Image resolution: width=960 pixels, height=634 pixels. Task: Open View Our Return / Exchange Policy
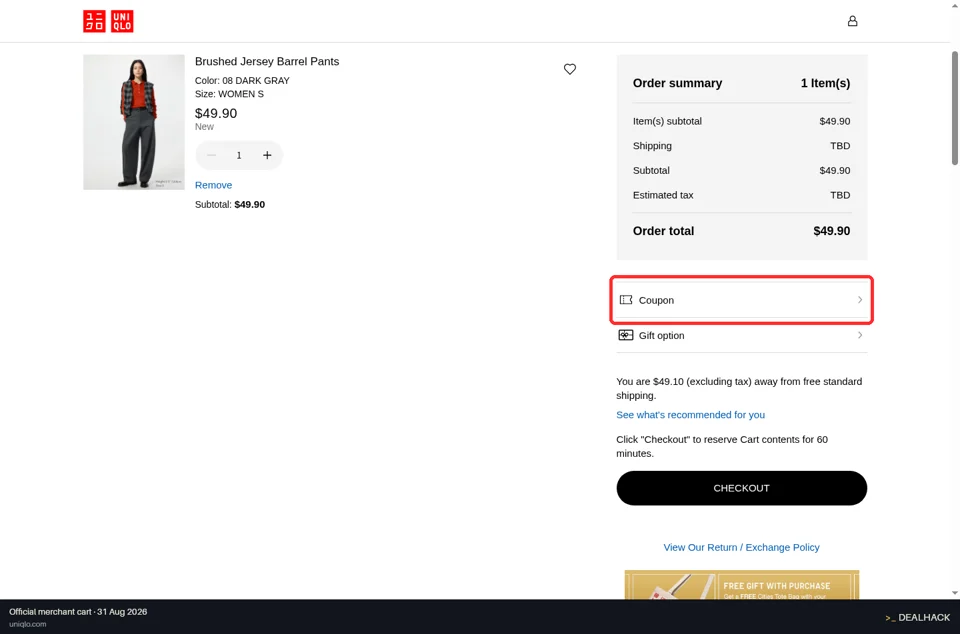[741, 547]
